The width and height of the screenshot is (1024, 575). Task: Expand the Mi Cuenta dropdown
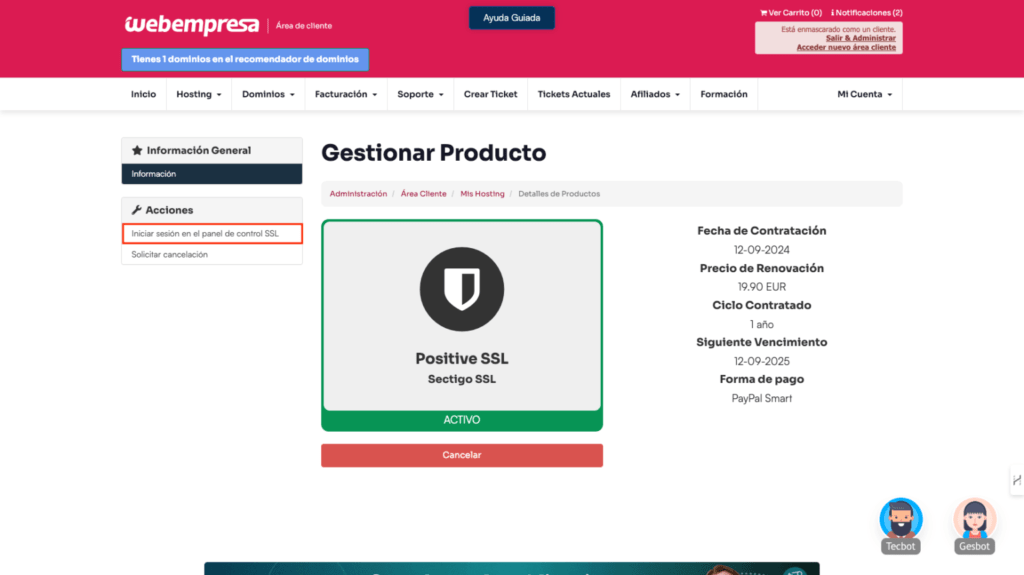coord(864,94)
